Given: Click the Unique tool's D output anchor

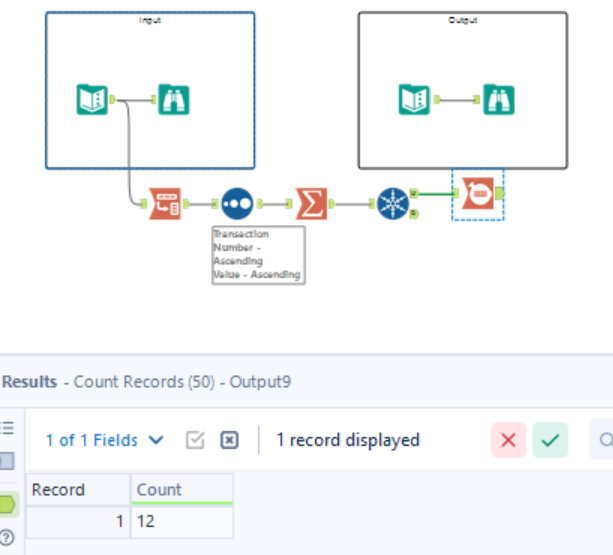Looking at the screenshot, I should click(x=414, y=213).
